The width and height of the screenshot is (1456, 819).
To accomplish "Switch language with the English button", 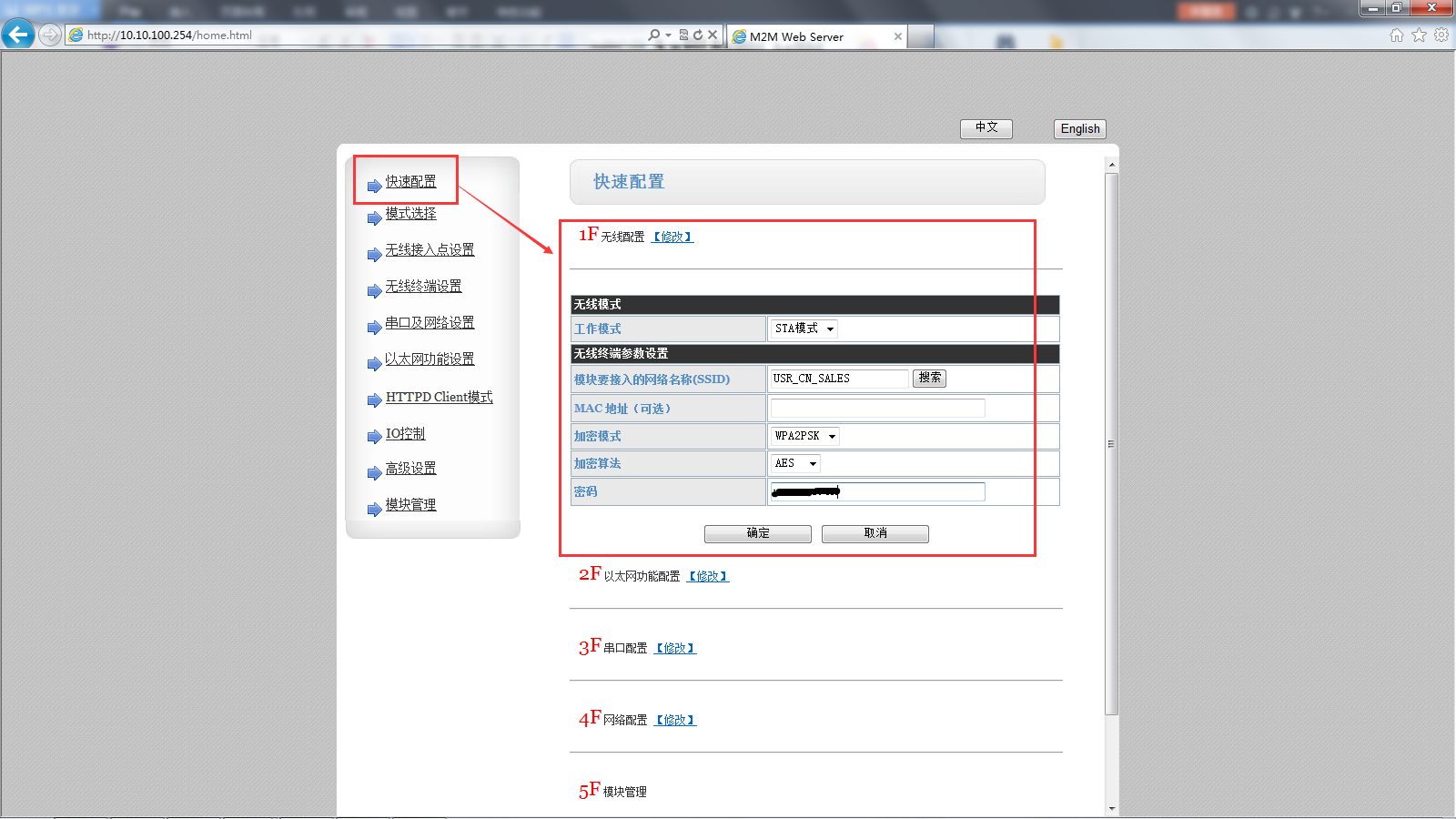I will coord(1080,129).
